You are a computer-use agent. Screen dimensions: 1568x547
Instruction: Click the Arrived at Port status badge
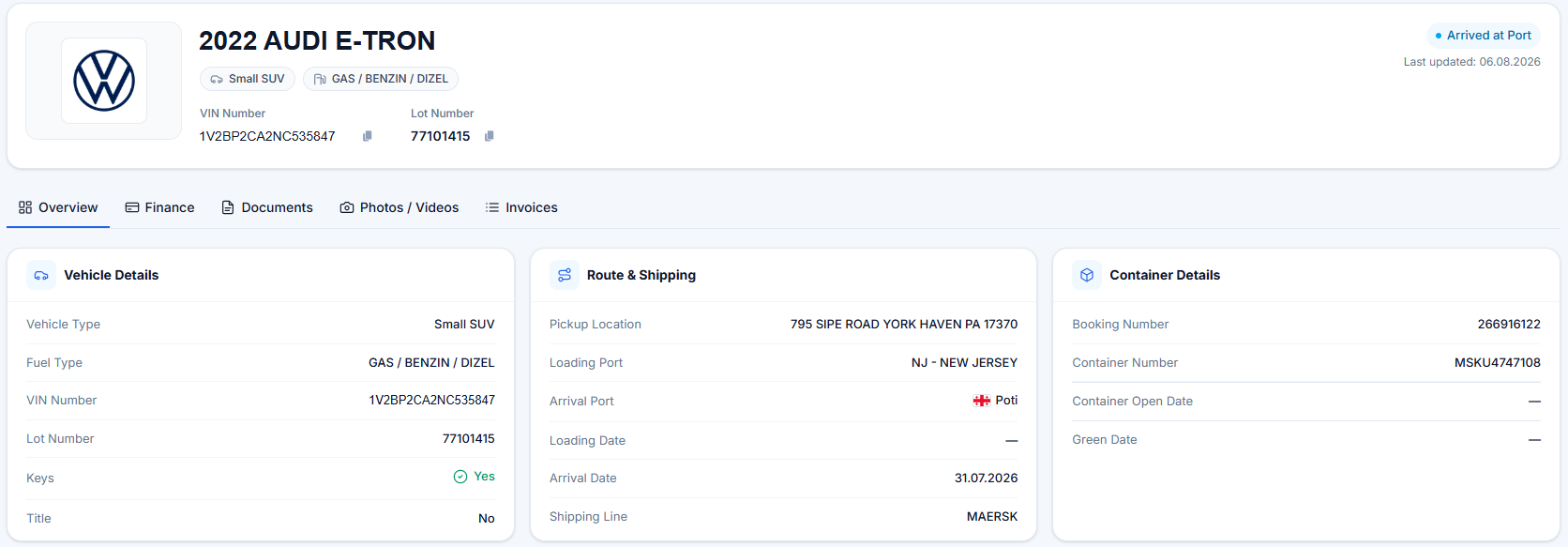[x=1484, y=36]
